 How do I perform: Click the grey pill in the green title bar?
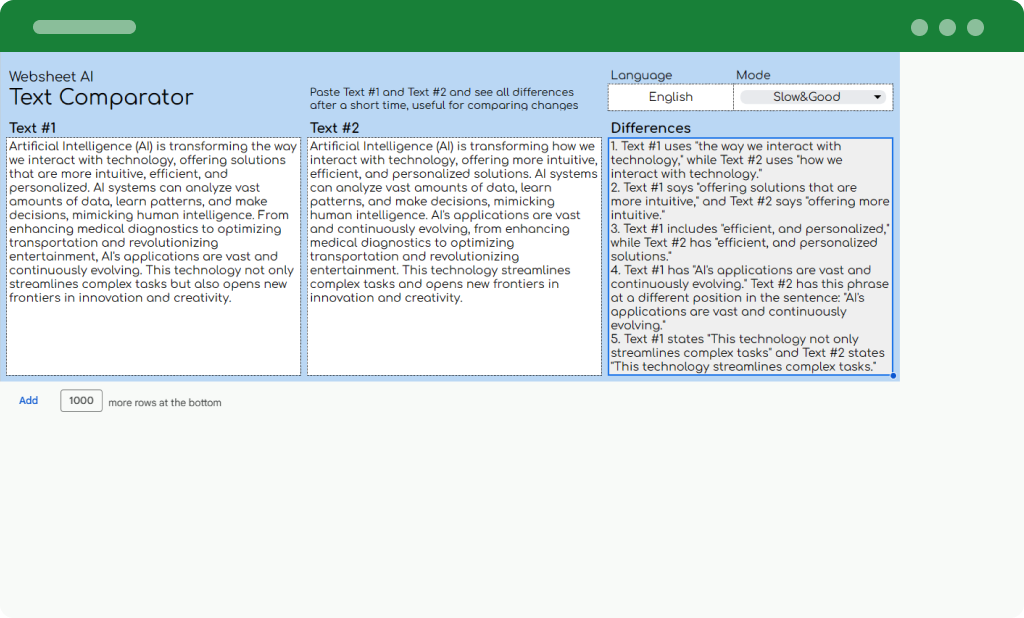tap(84, 27)
